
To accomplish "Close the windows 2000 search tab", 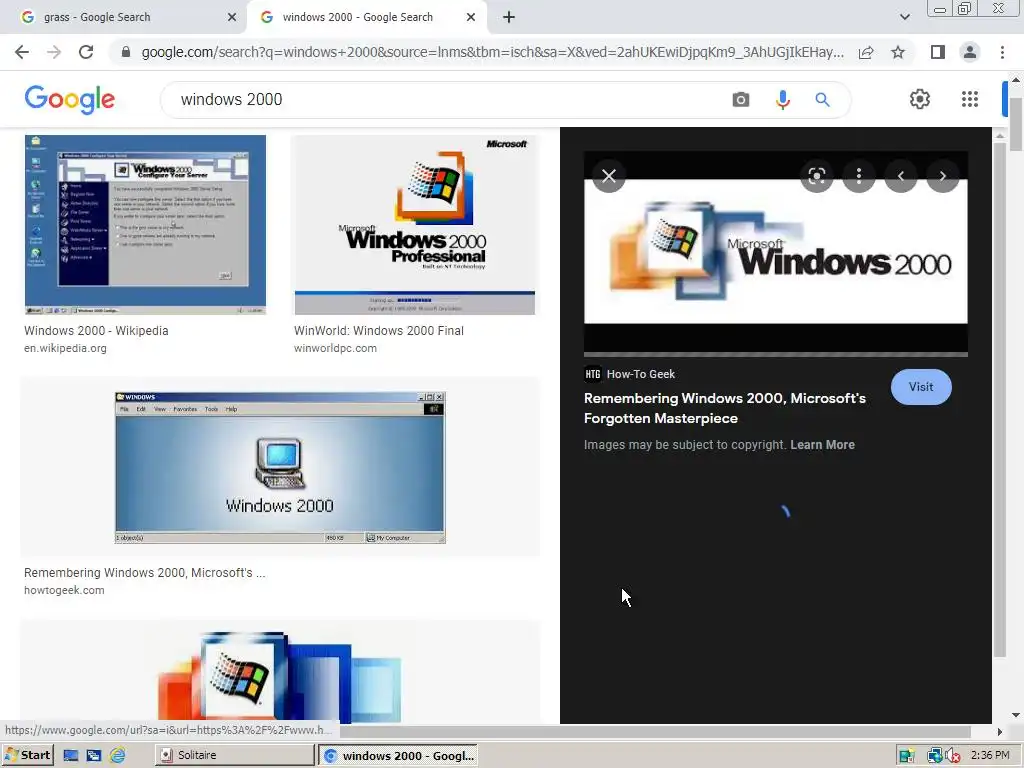I will click(x=471, y=18).
